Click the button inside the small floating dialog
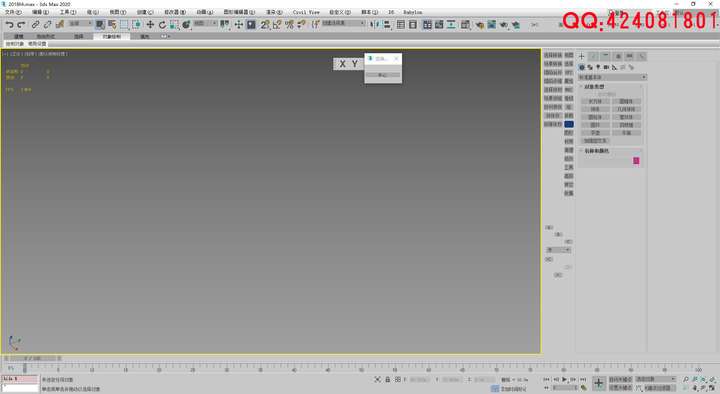The height and width of the screenshot is (394, 720). [382, 75]
